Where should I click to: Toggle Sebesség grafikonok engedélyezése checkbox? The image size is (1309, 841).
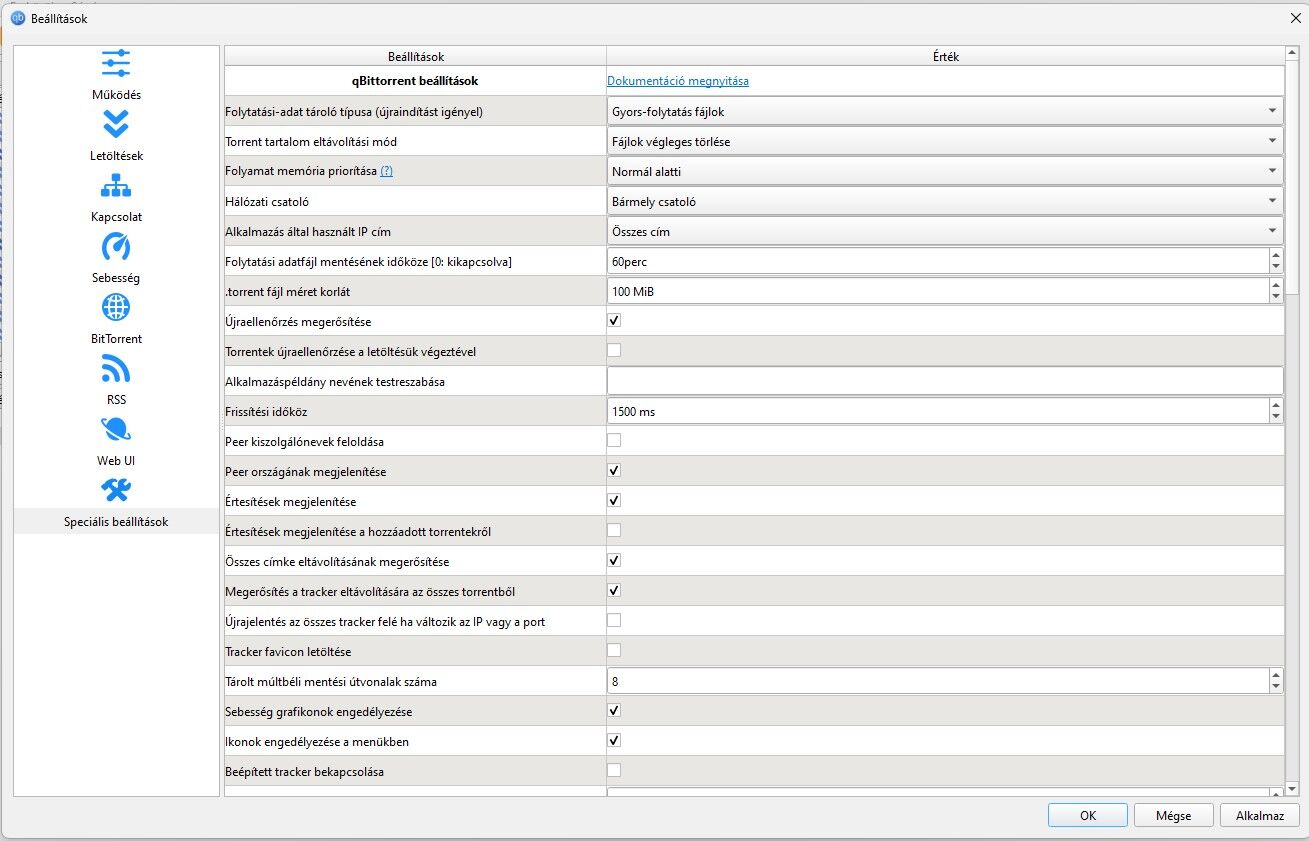[614, 710]
